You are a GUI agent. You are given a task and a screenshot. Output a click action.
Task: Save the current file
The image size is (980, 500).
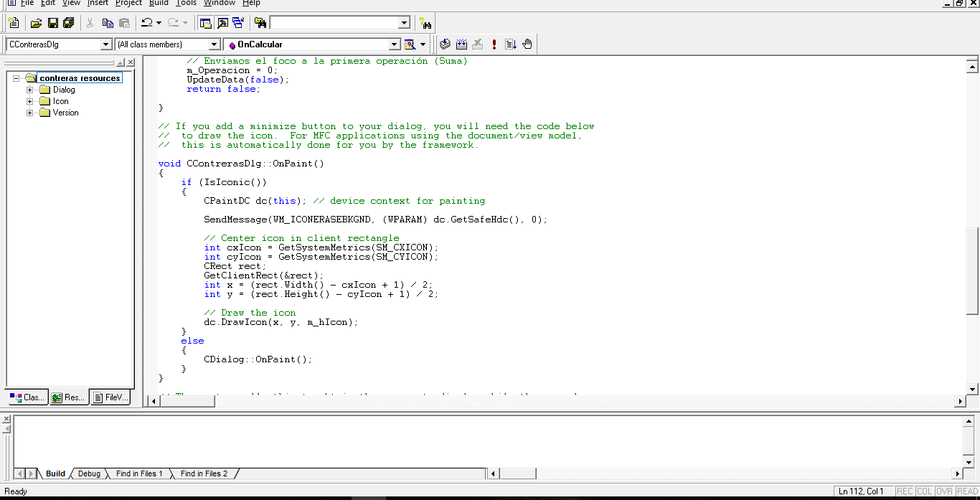tap(52, 23)
